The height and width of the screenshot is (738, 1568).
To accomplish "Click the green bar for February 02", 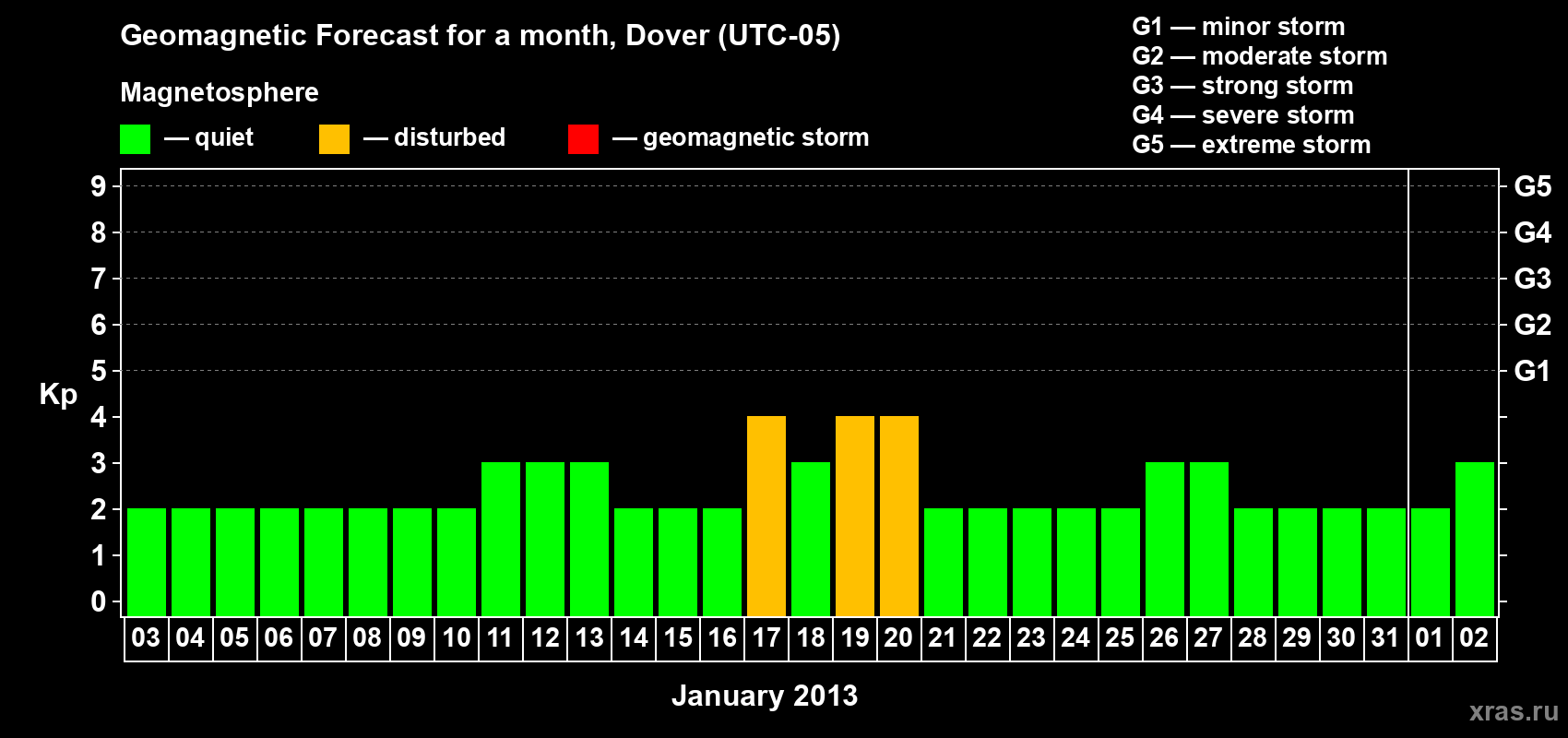I will [1475, 539].
